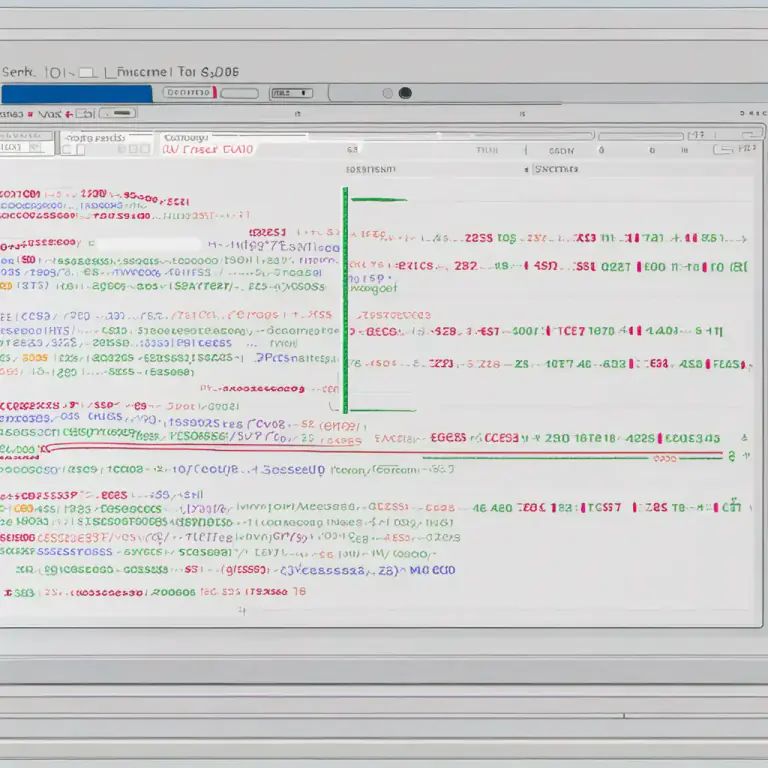This screenshot has height=768, width=768.
Task: Click the light gray circle in the top toolbar
Action: click(387, 93)
